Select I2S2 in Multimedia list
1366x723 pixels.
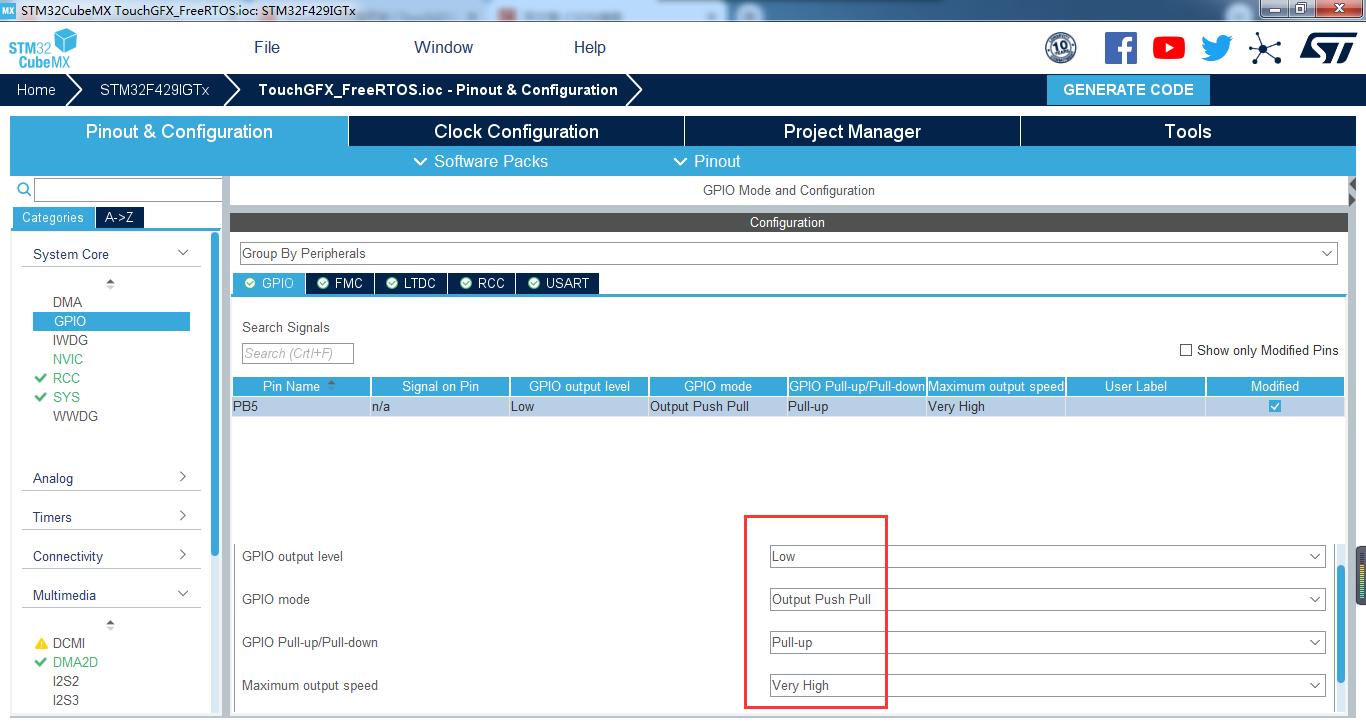(x=66, y=681)
